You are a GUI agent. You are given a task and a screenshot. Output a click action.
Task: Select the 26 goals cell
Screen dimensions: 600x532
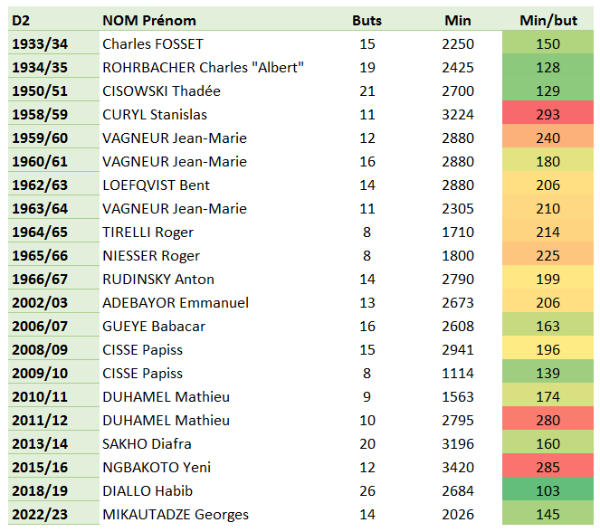pos(367,491)
